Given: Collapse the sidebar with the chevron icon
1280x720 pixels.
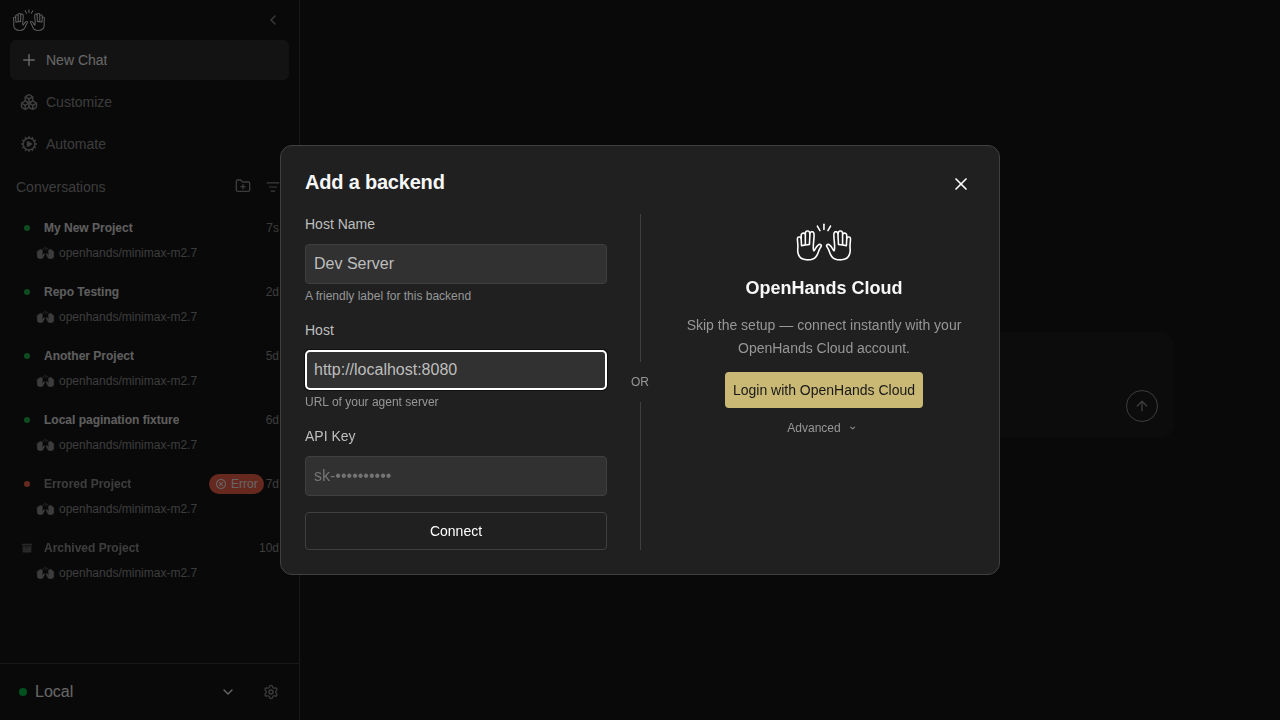Looking at the screenshot, I should (273, 20).
